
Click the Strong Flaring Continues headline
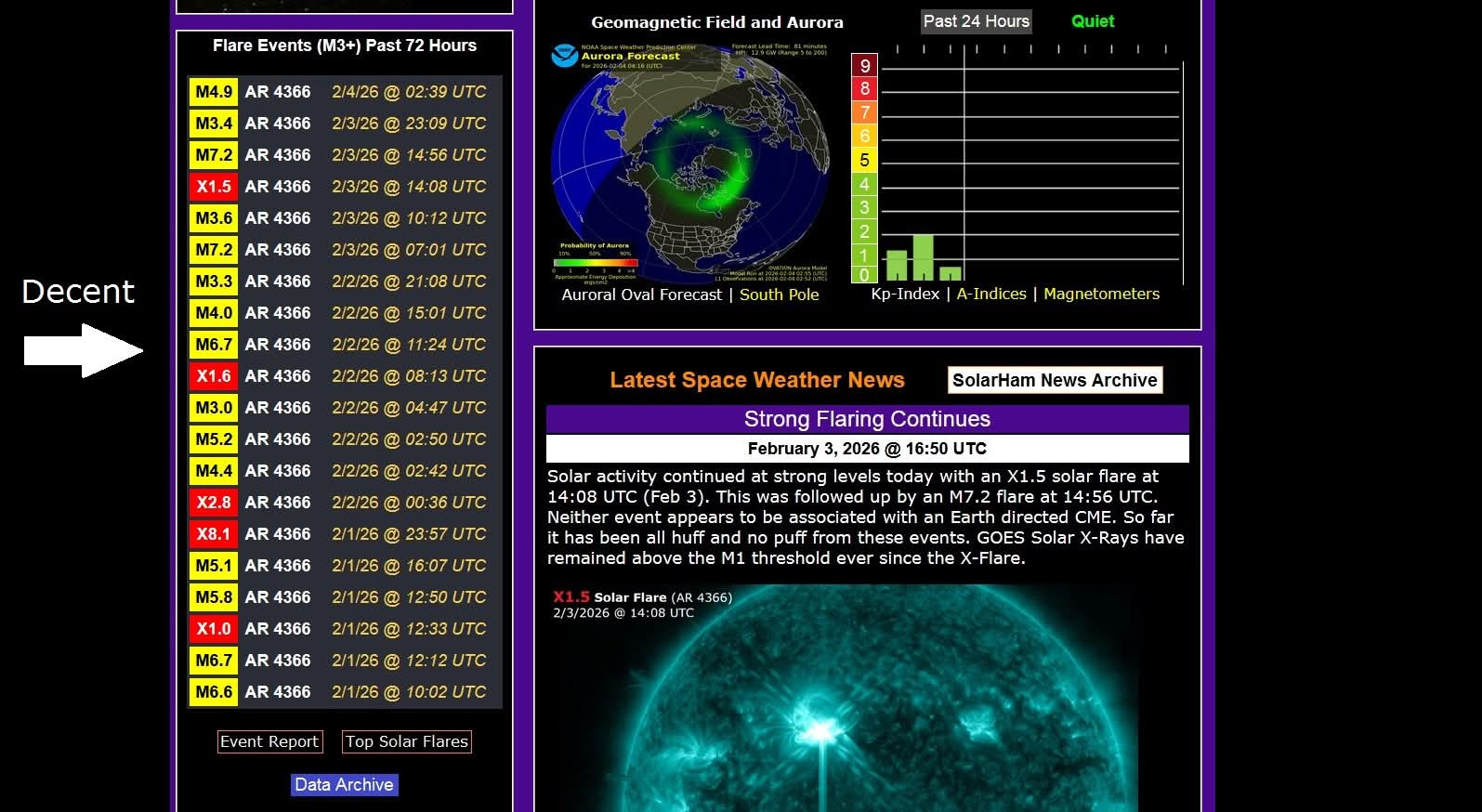point(867,419)
